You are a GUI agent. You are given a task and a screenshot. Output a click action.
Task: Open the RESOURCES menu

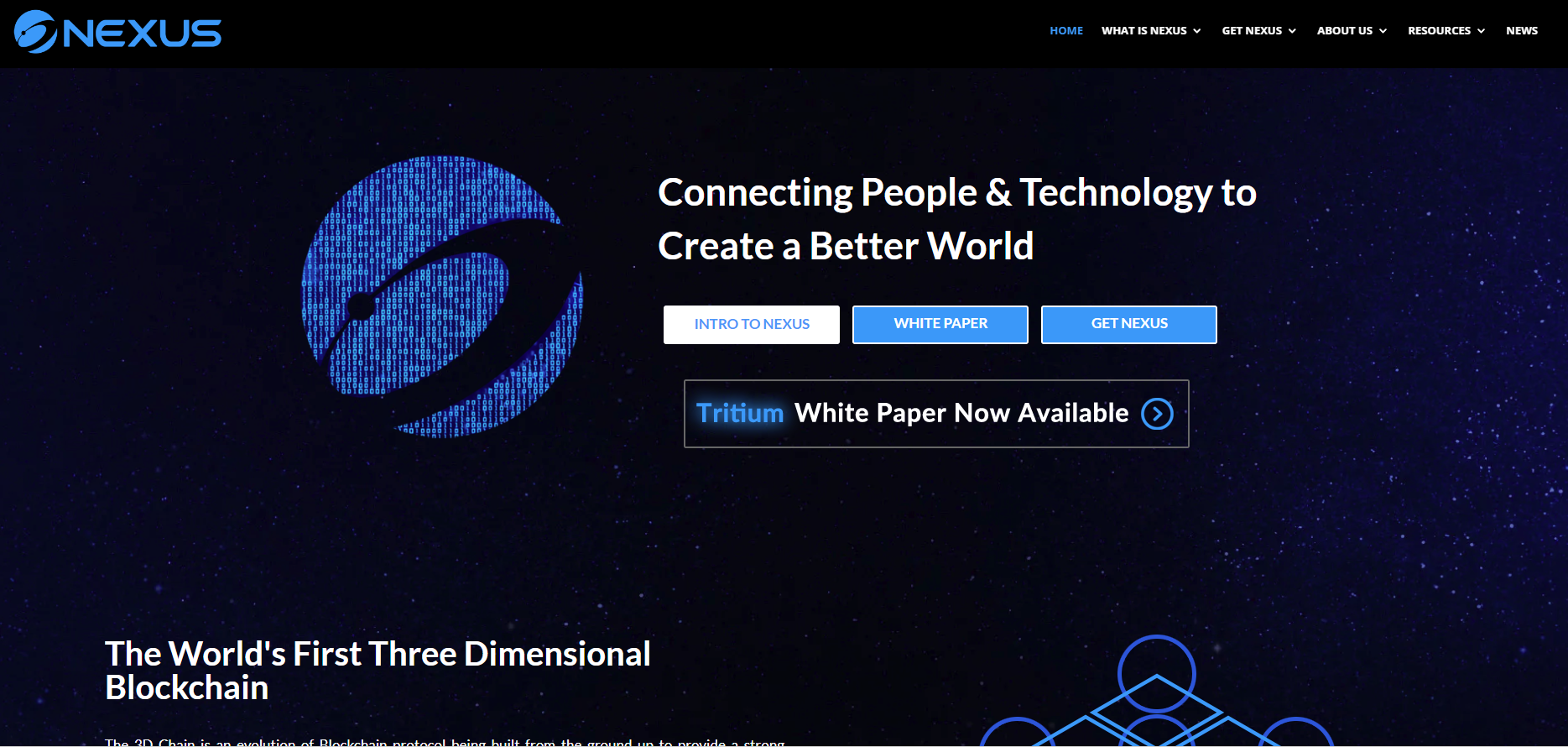tap(1439, 30)
